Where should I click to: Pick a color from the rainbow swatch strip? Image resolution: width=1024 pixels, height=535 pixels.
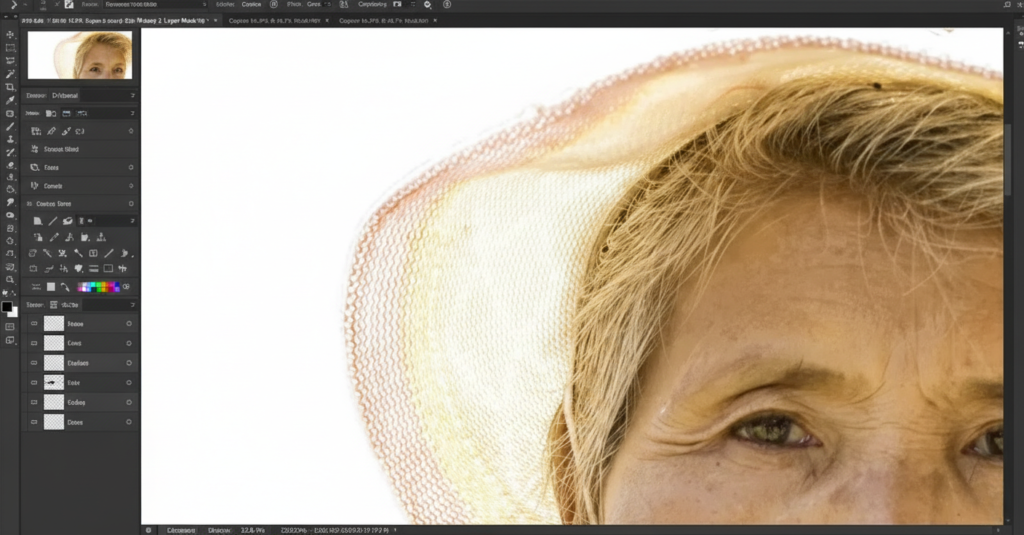tap(99, 287)
